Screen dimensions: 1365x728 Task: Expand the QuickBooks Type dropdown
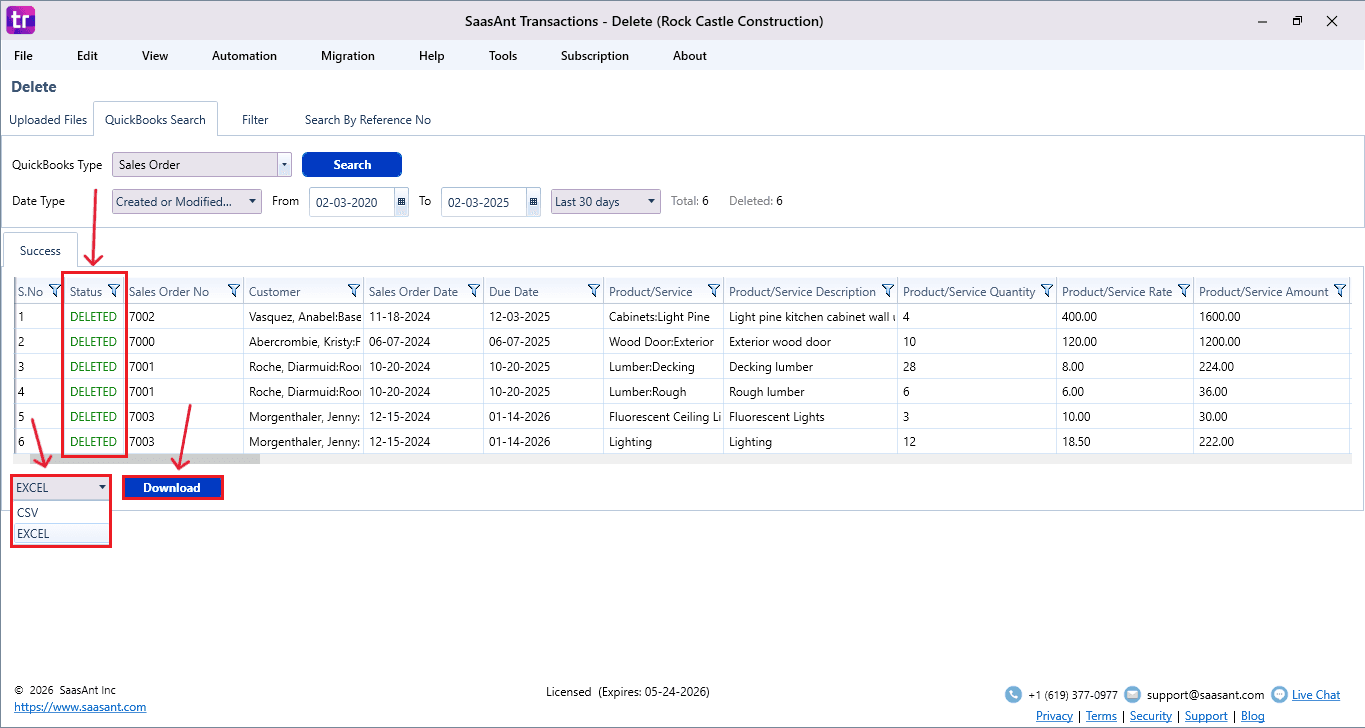coord(284,165)
